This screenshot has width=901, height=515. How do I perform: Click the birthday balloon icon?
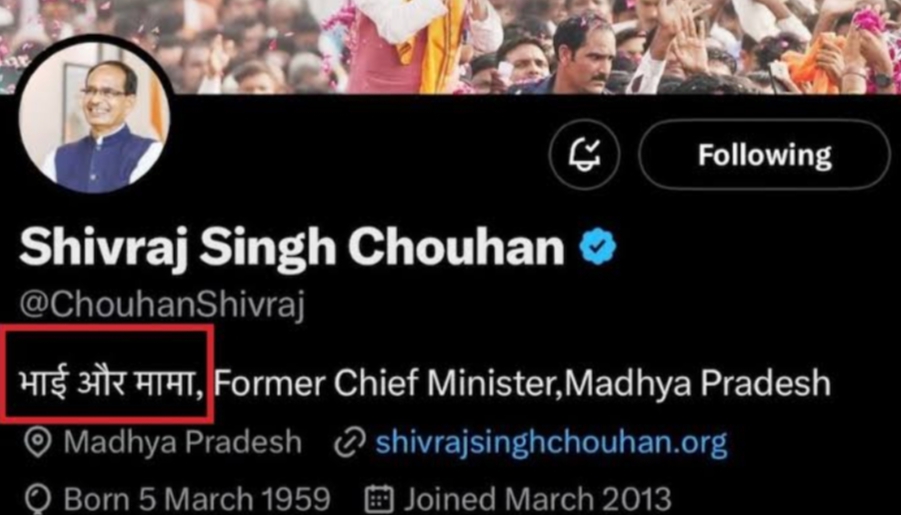37,498
